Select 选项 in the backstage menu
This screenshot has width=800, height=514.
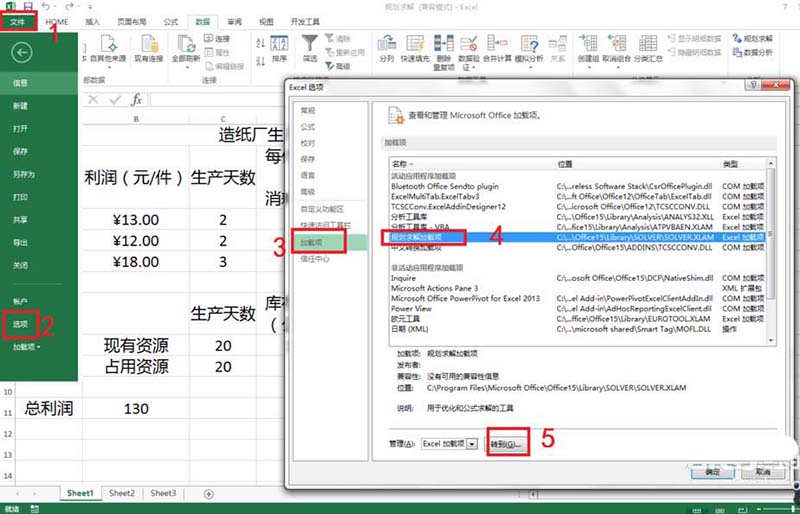pos(20,324)
